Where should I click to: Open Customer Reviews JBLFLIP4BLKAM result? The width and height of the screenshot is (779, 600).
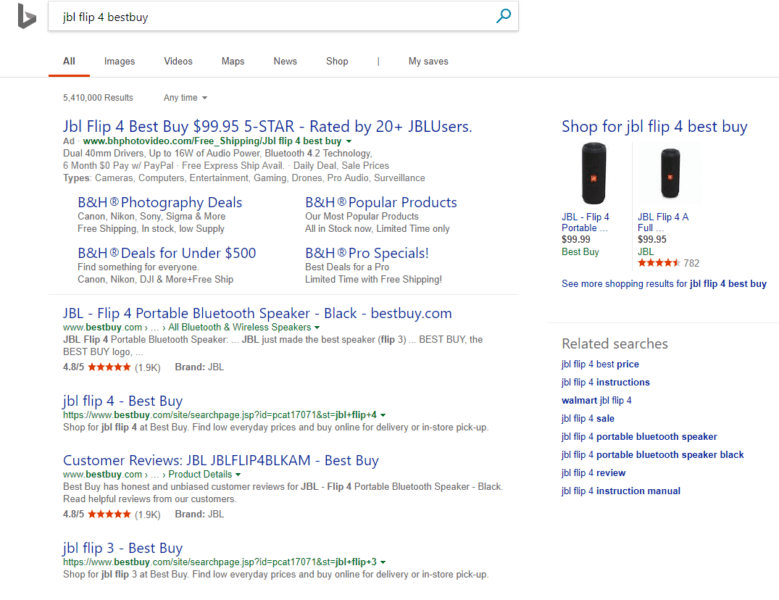[x=220, y=460]
